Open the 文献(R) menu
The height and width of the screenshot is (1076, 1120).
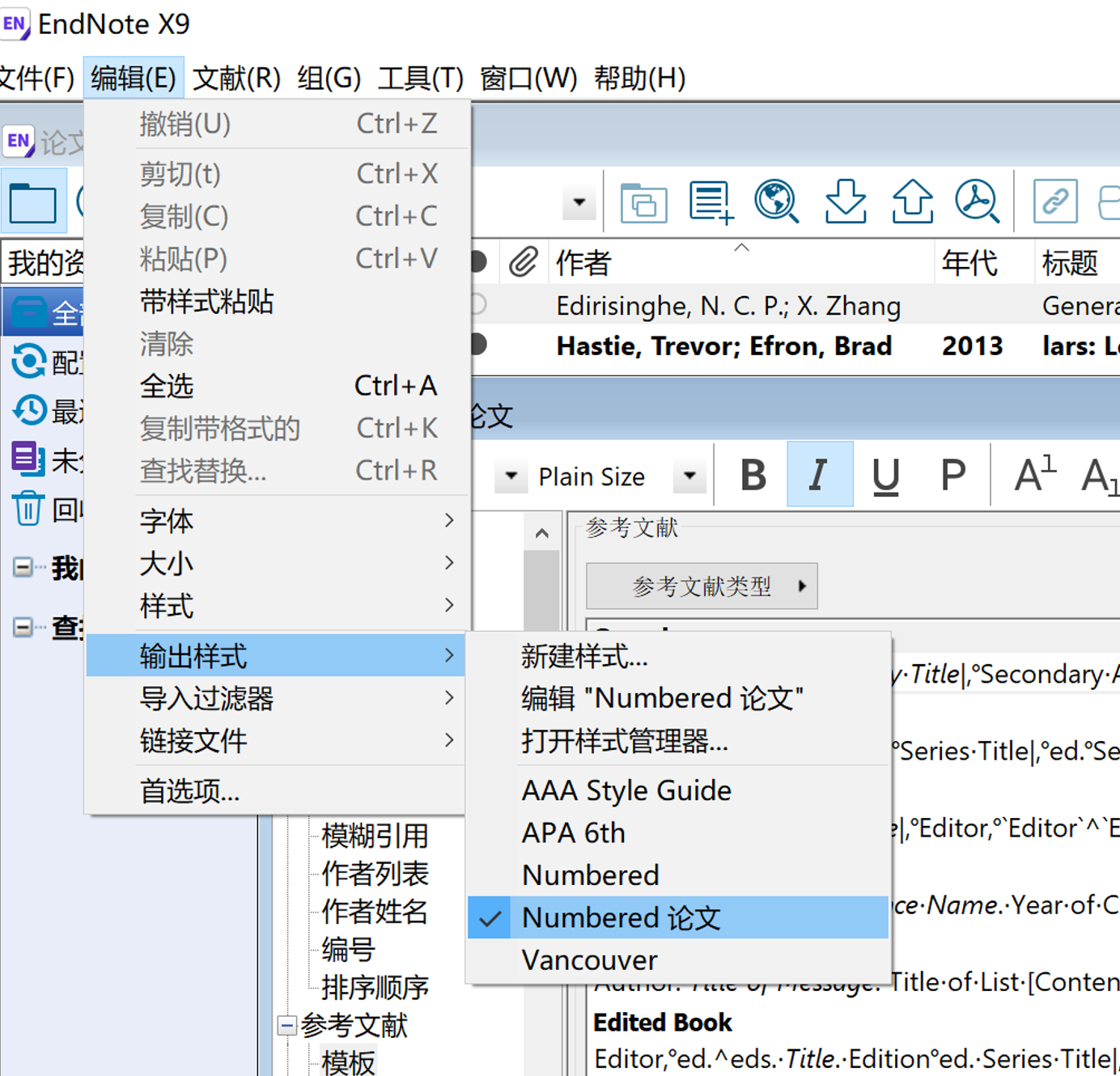tap(236, 78)
